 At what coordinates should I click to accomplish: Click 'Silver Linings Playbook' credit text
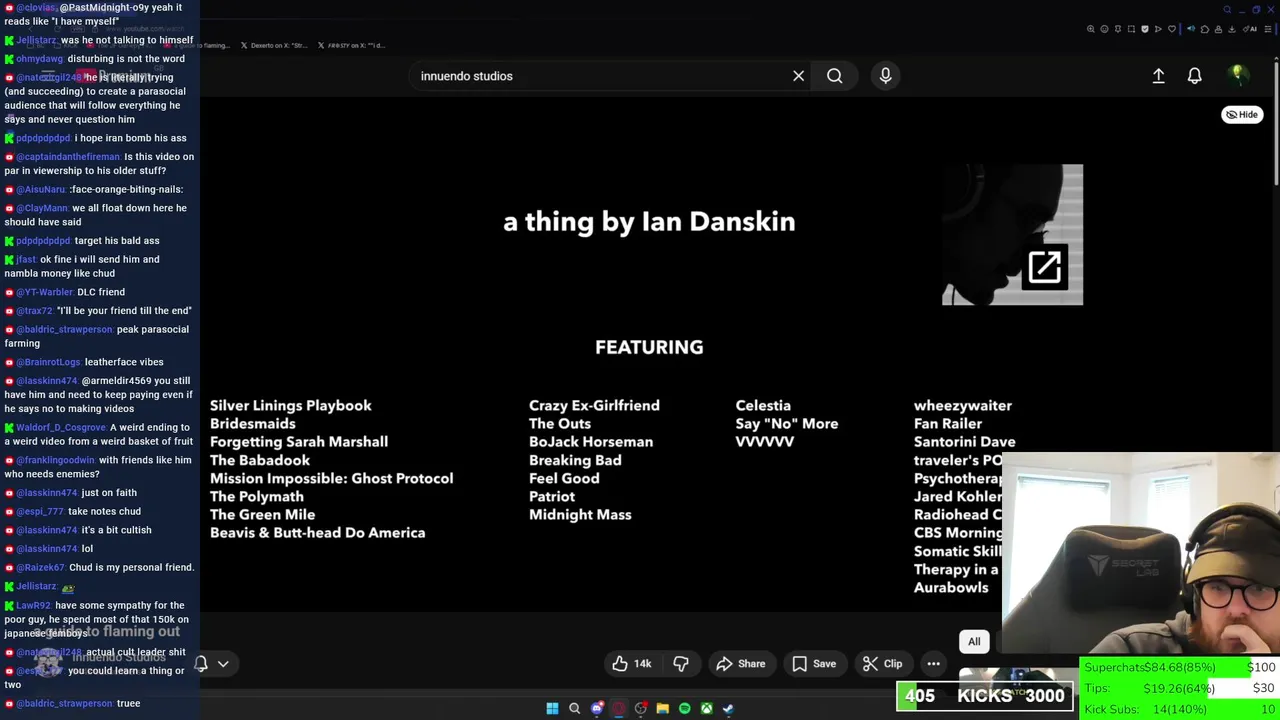pyautogui.click(x=291, y=405)
